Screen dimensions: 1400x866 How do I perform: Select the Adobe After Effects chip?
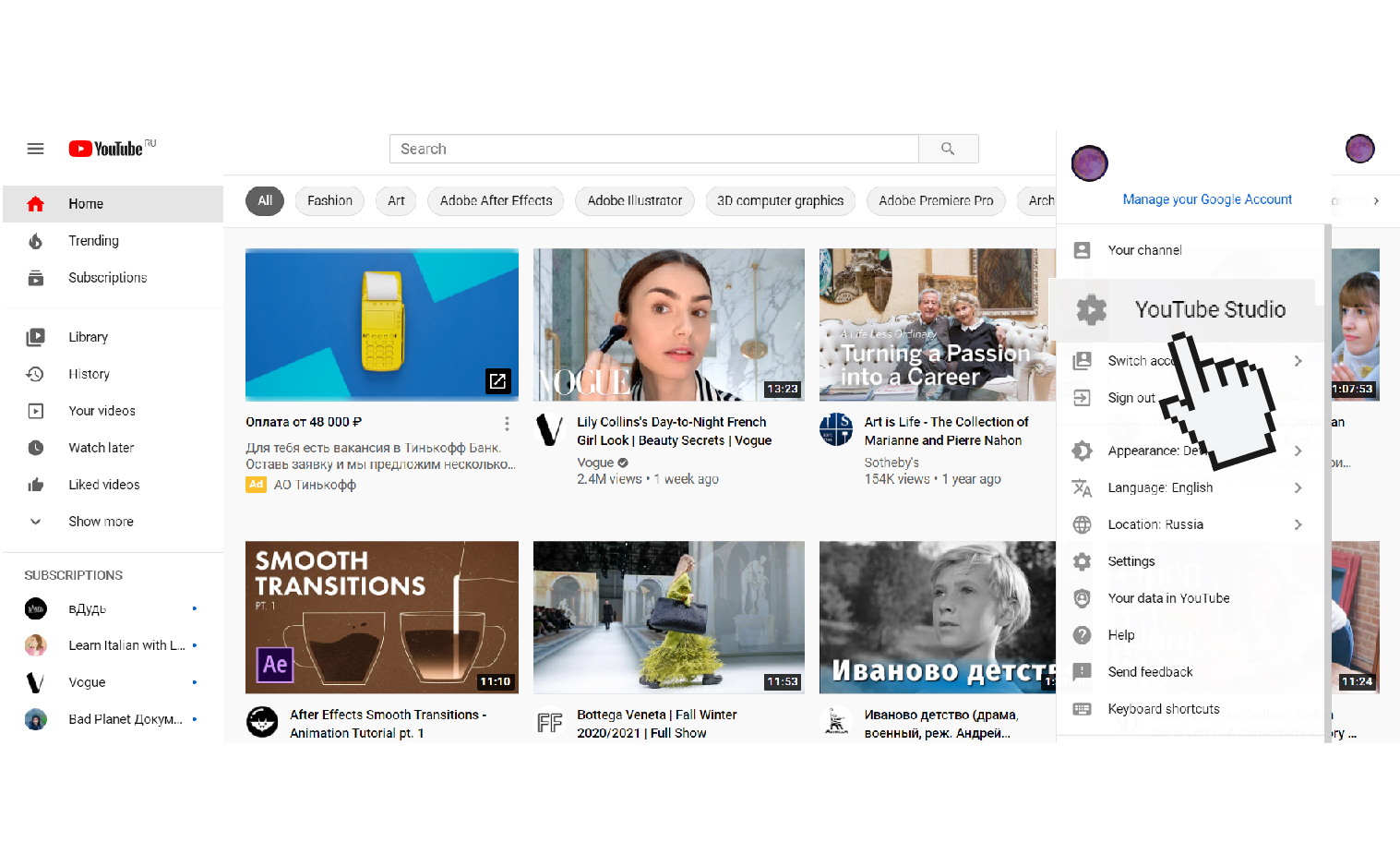(496, 200)
